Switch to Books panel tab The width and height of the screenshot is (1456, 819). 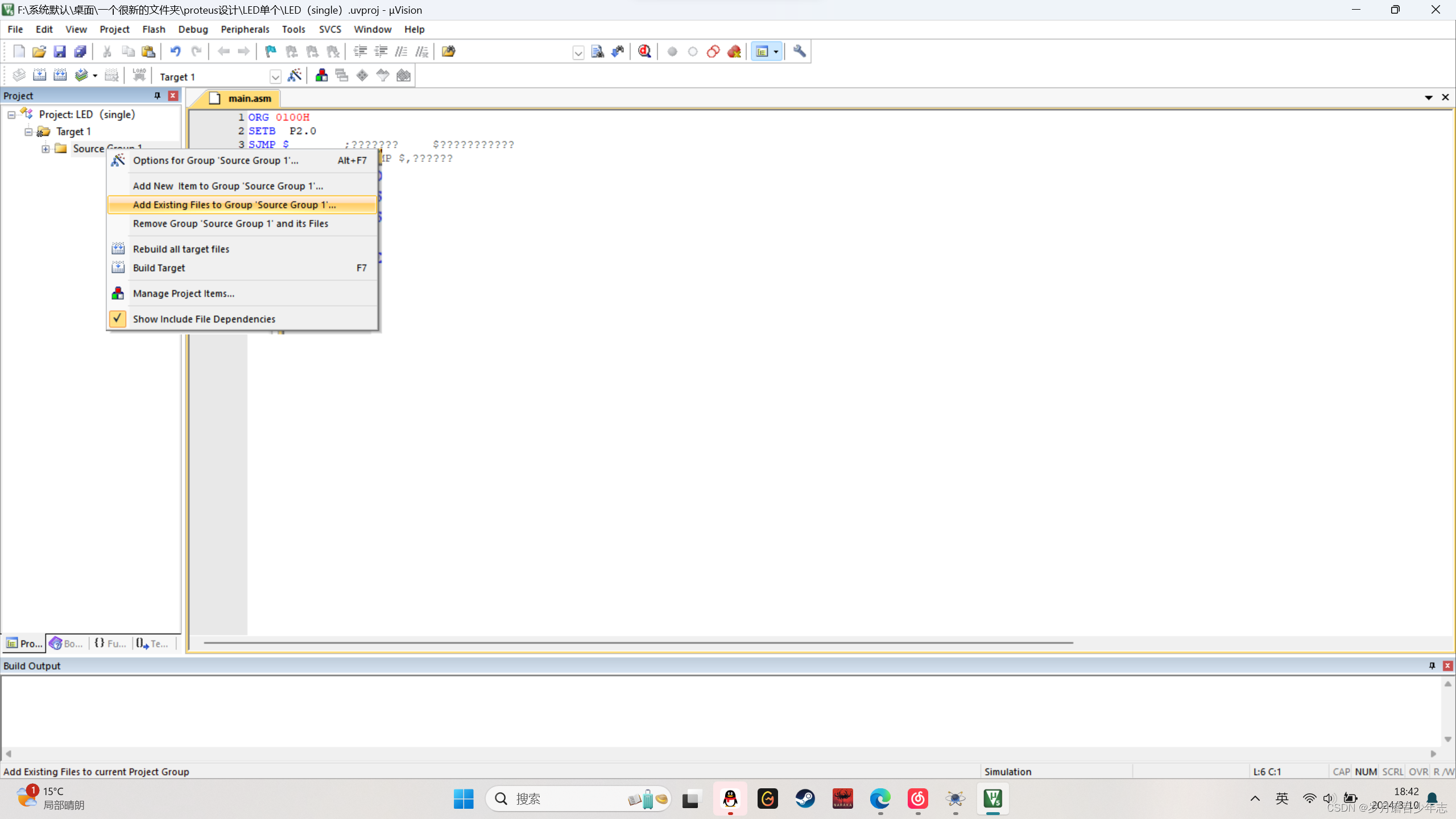click(67, 643)
